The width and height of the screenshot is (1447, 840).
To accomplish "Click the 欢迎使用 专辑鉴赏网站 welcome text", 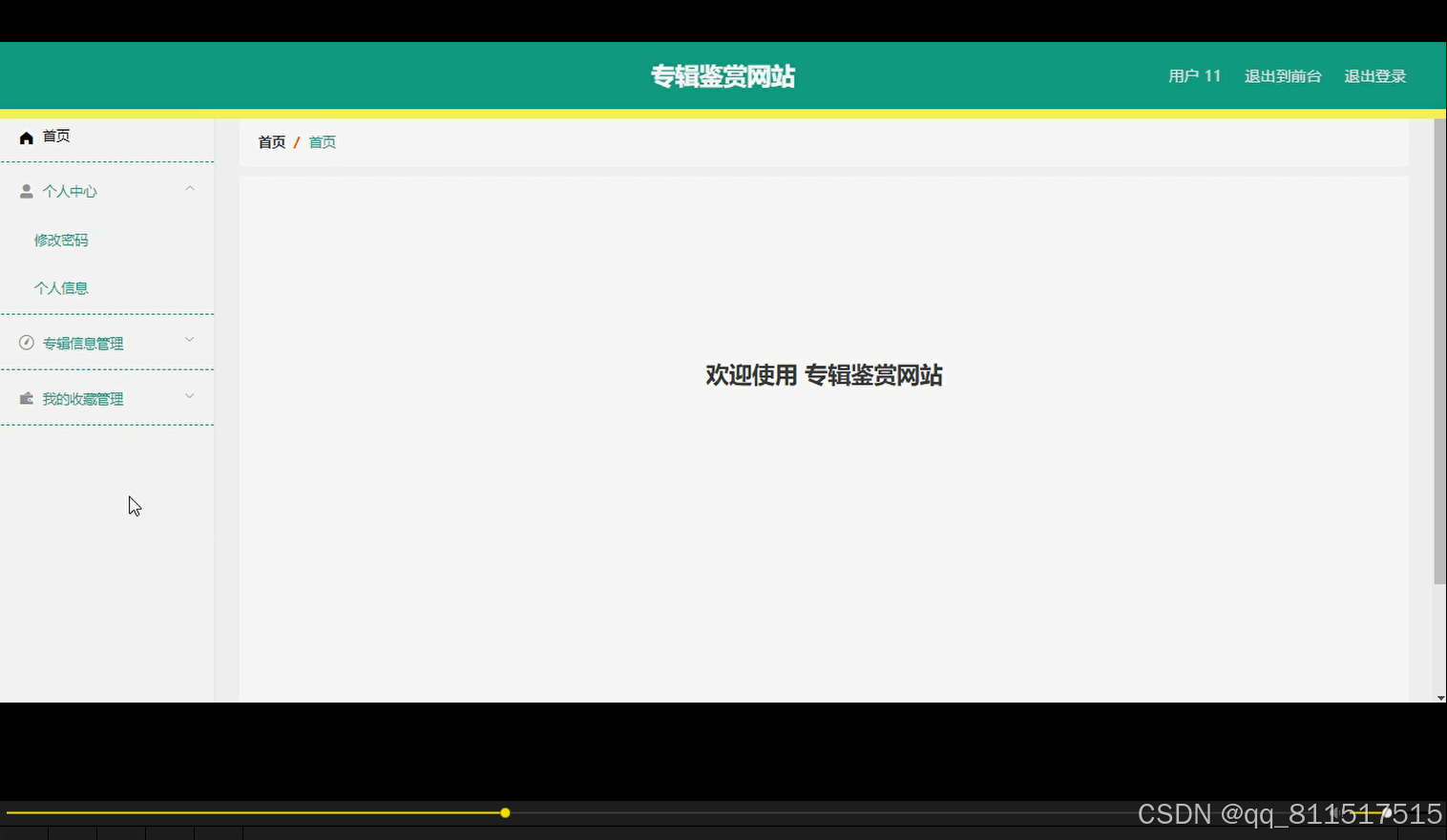I will (825, 375).
